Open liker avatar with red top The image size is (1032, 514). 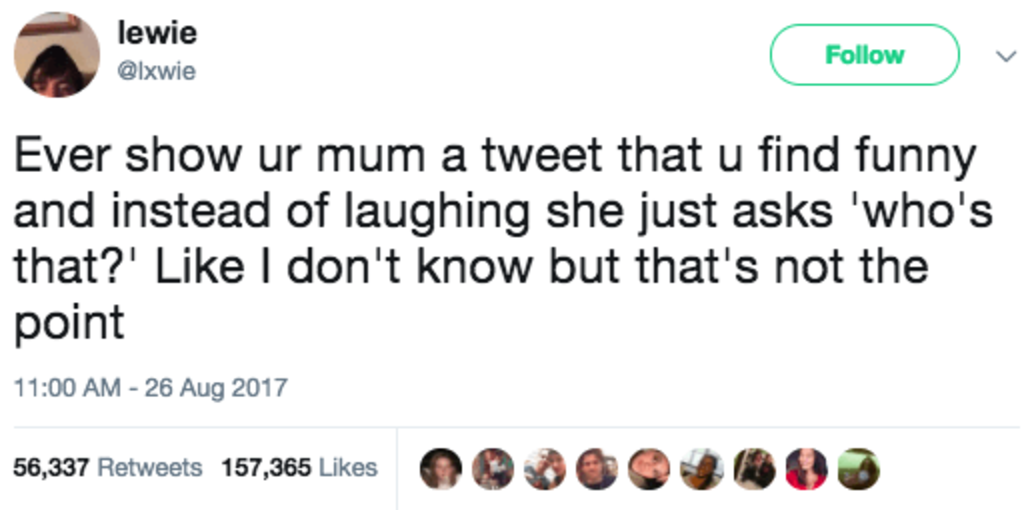point(806,468)
